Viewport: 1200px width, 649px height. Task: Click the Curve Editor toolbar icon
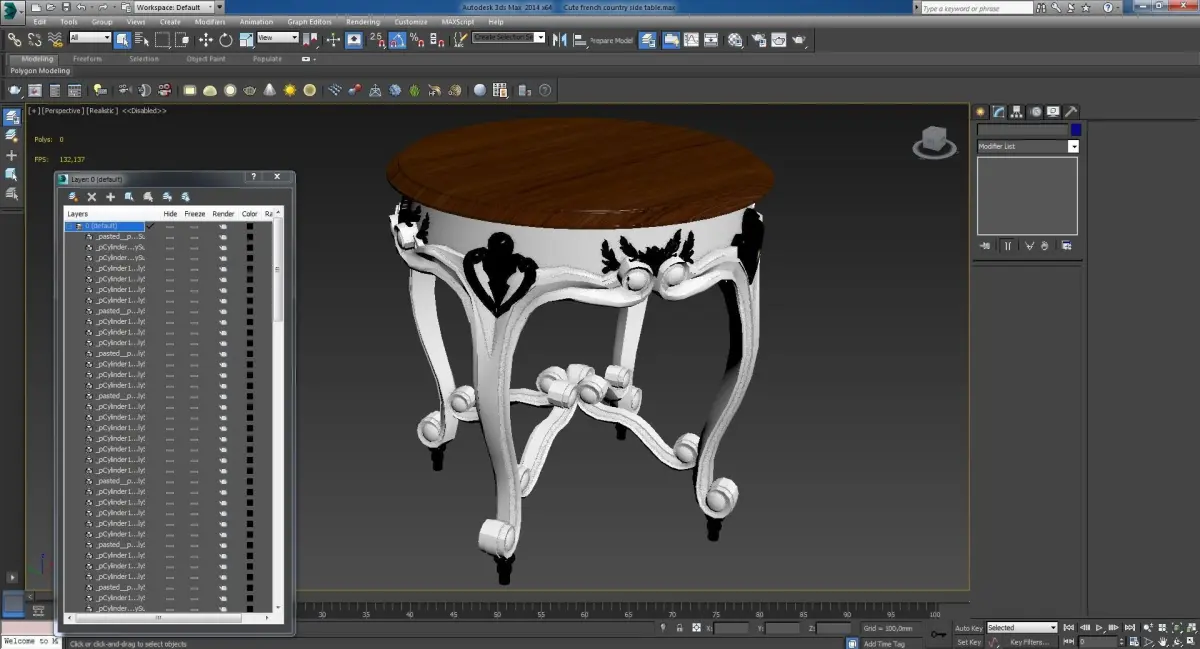[692, 40]
